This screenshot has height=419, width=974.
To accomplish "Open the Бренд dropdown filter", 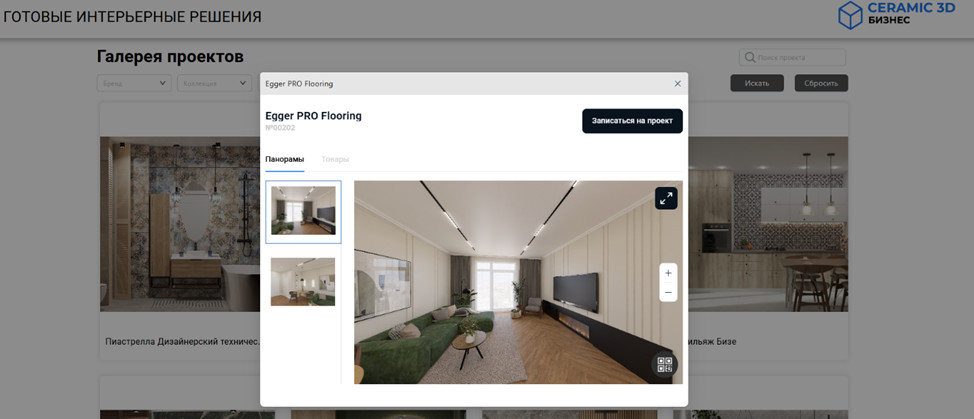I will (134, 83).
